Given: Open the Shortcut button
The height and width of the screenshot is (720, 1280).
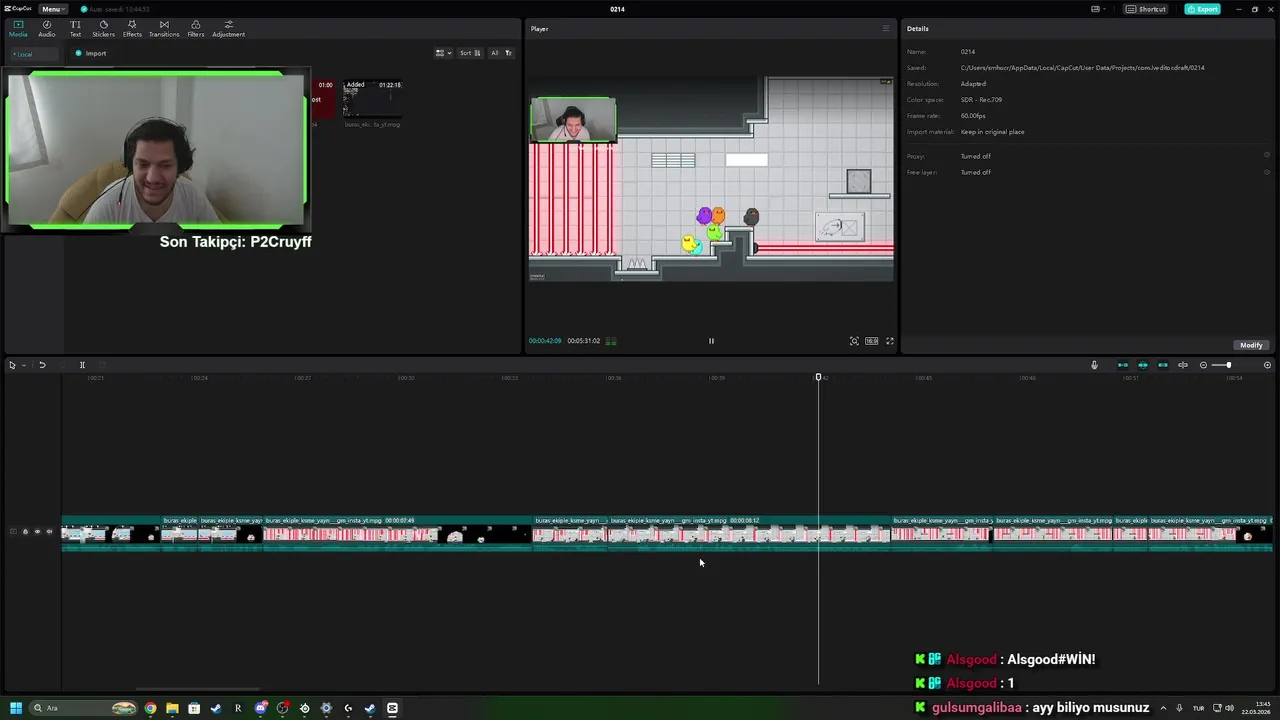Looking at the screenshot, I should click(x=1146, y=9).
